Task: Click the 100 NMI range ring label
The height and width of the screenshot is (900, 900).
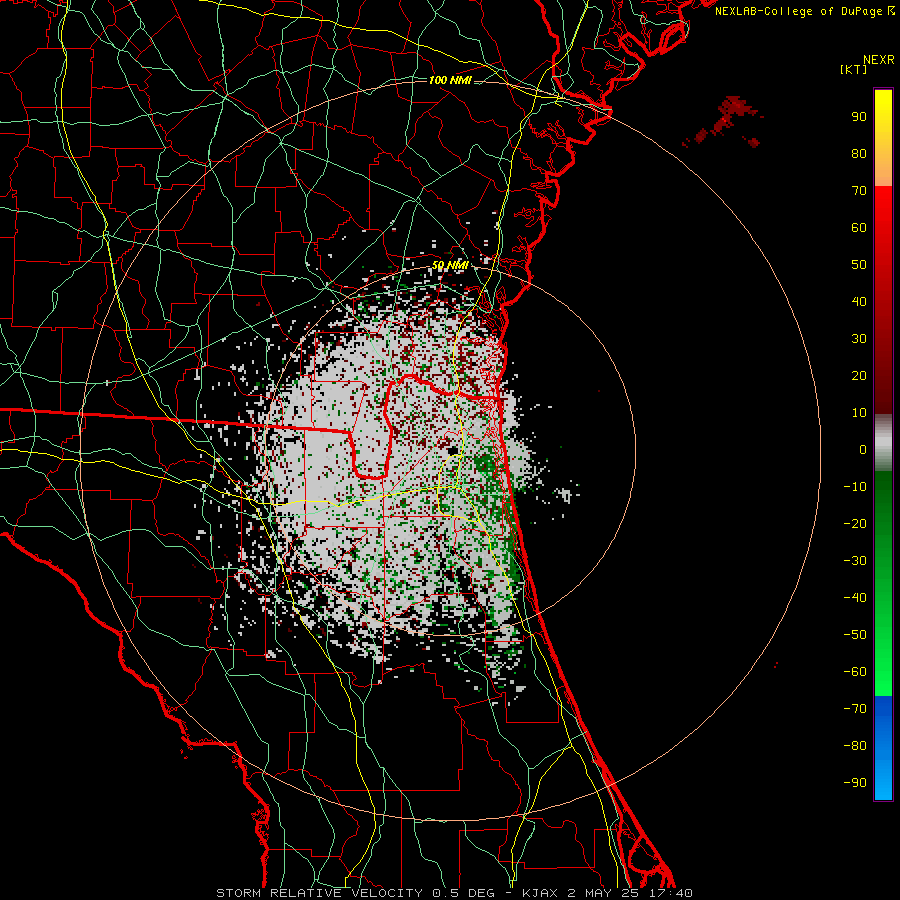Action: (450, 80)
